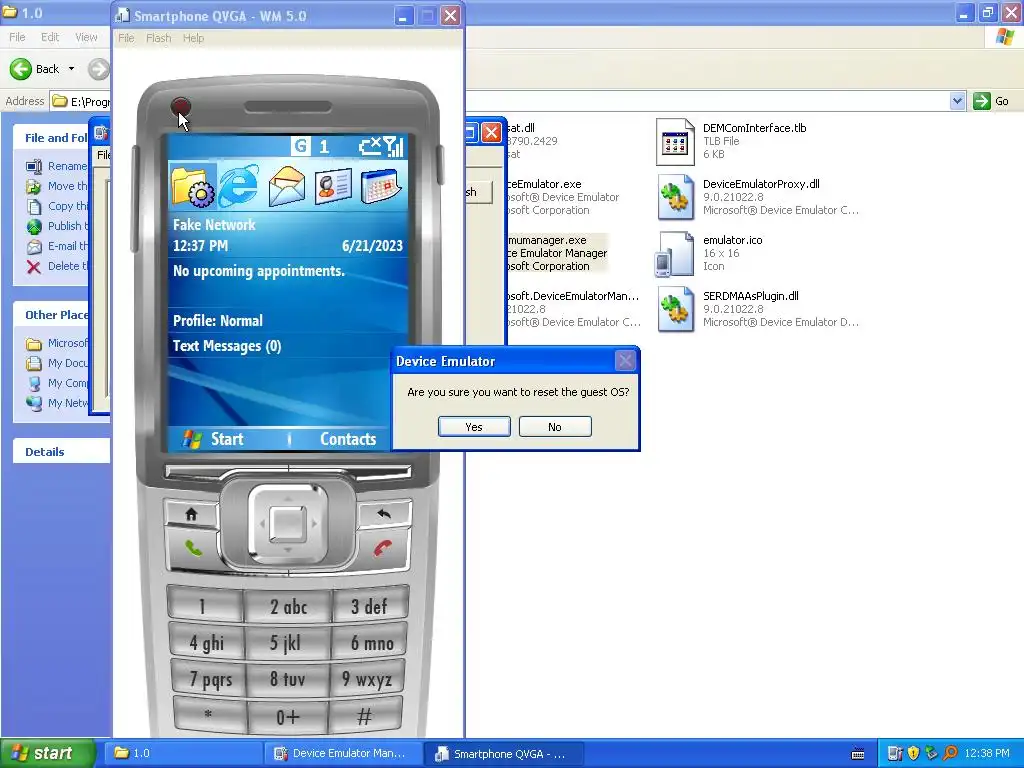The height and width of the screenshot is (768, 1024).
Task: Click the keypad pound key
Action: (x=364, y=716)
